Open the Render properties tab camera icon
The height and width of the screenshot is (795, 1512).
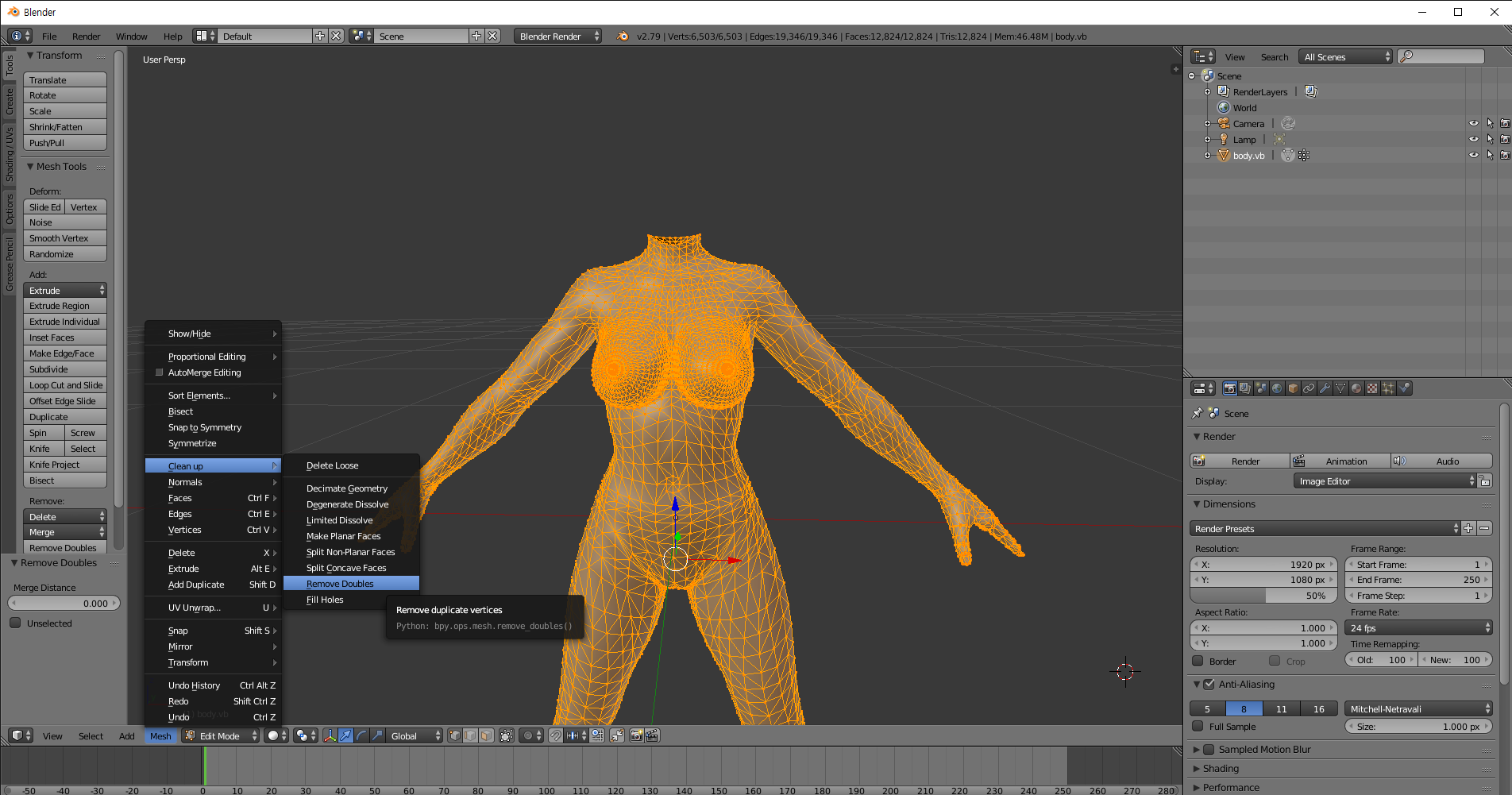(1229, 388)
